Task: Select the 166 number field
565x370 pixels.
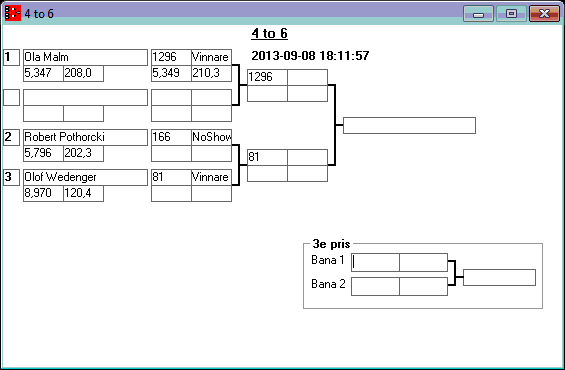Action: 171,137
